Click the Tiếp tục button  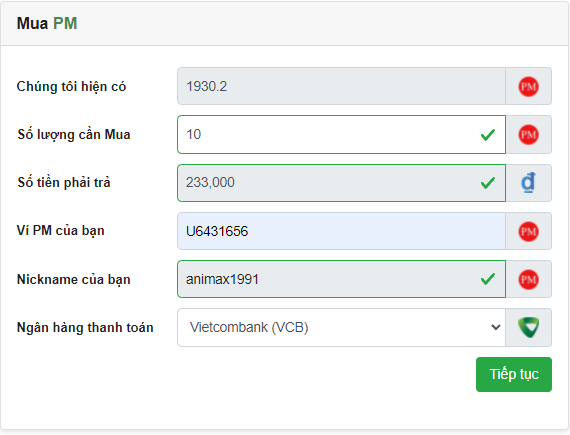click(x=514, y=374)
